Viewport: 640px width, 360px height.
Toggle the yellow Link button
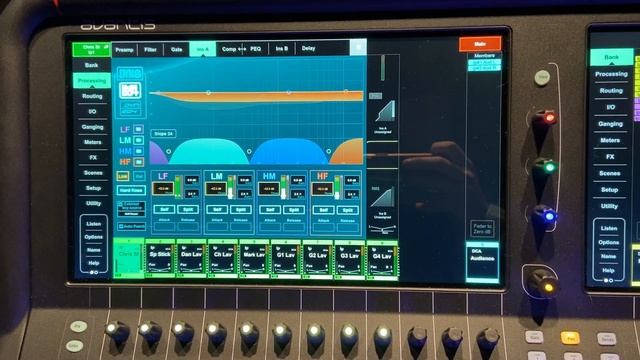coord(122,176)
